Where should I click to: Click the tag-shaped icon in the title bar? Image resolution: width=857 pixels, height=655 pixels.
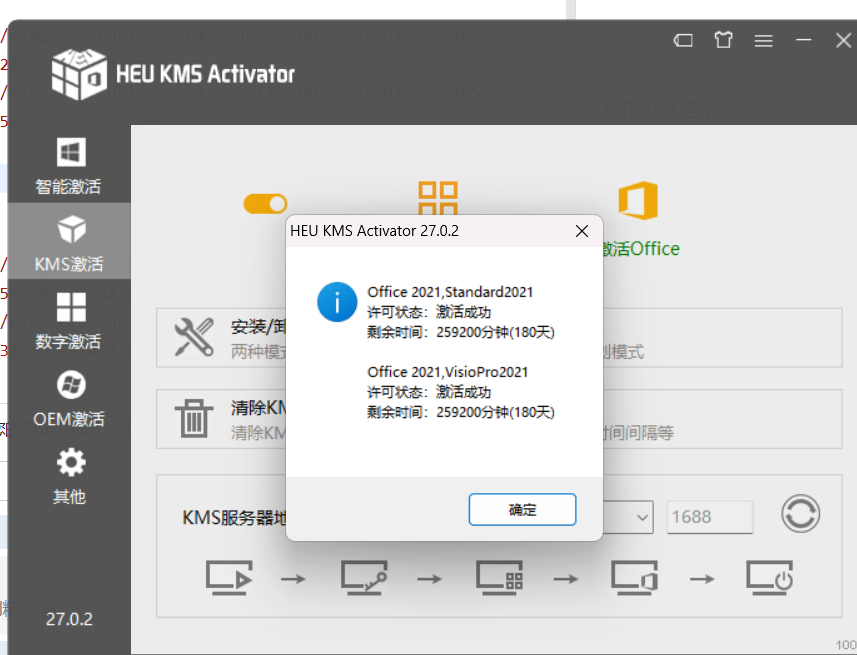pos(683,40)
